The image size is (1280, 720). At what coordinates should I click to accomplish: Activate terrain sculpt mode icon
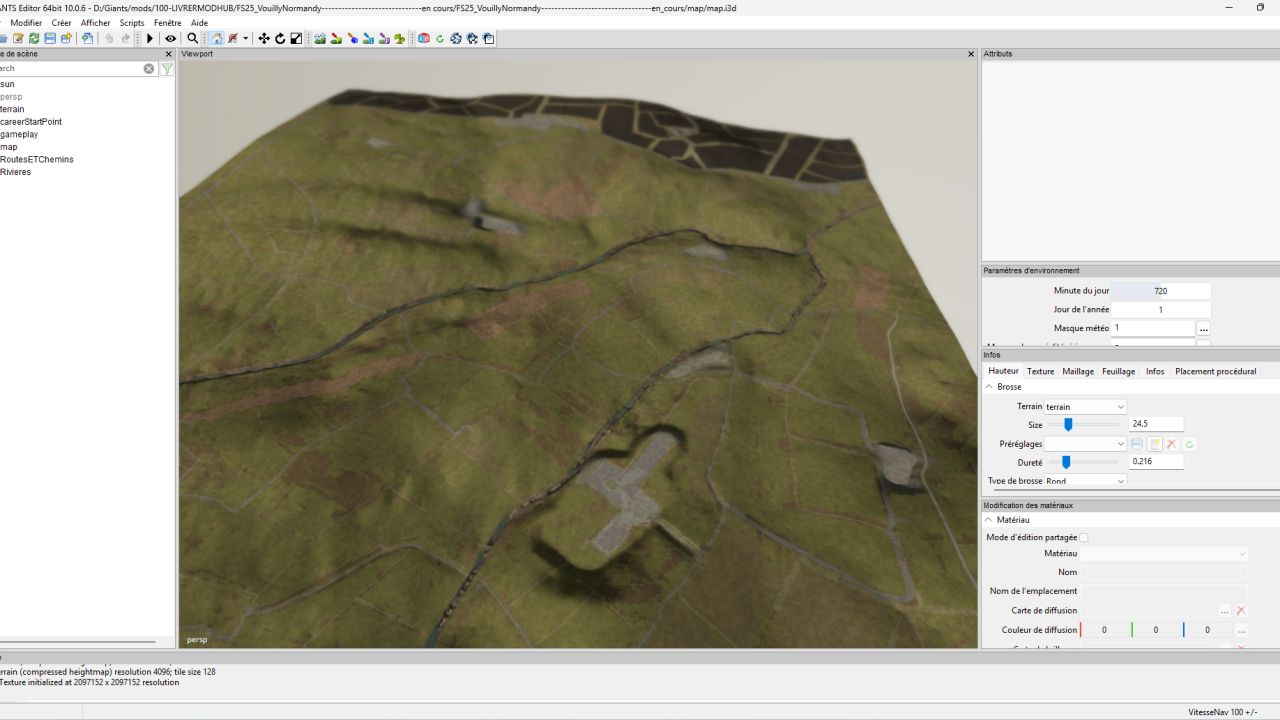(x=320, y=38)
